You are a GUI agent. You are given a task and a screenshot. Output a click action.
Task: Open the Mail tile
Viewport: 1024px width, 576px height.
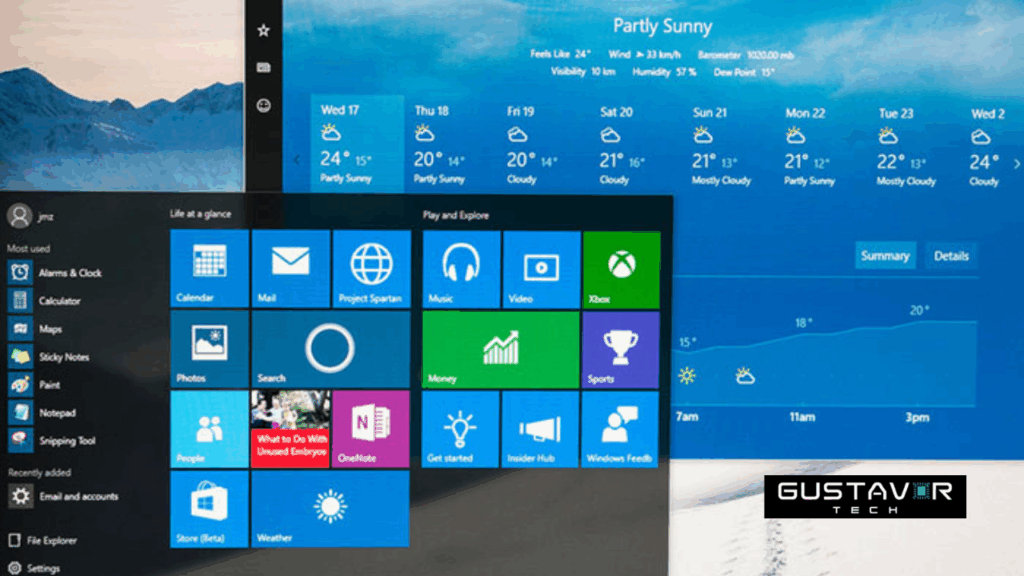(291, 268)
